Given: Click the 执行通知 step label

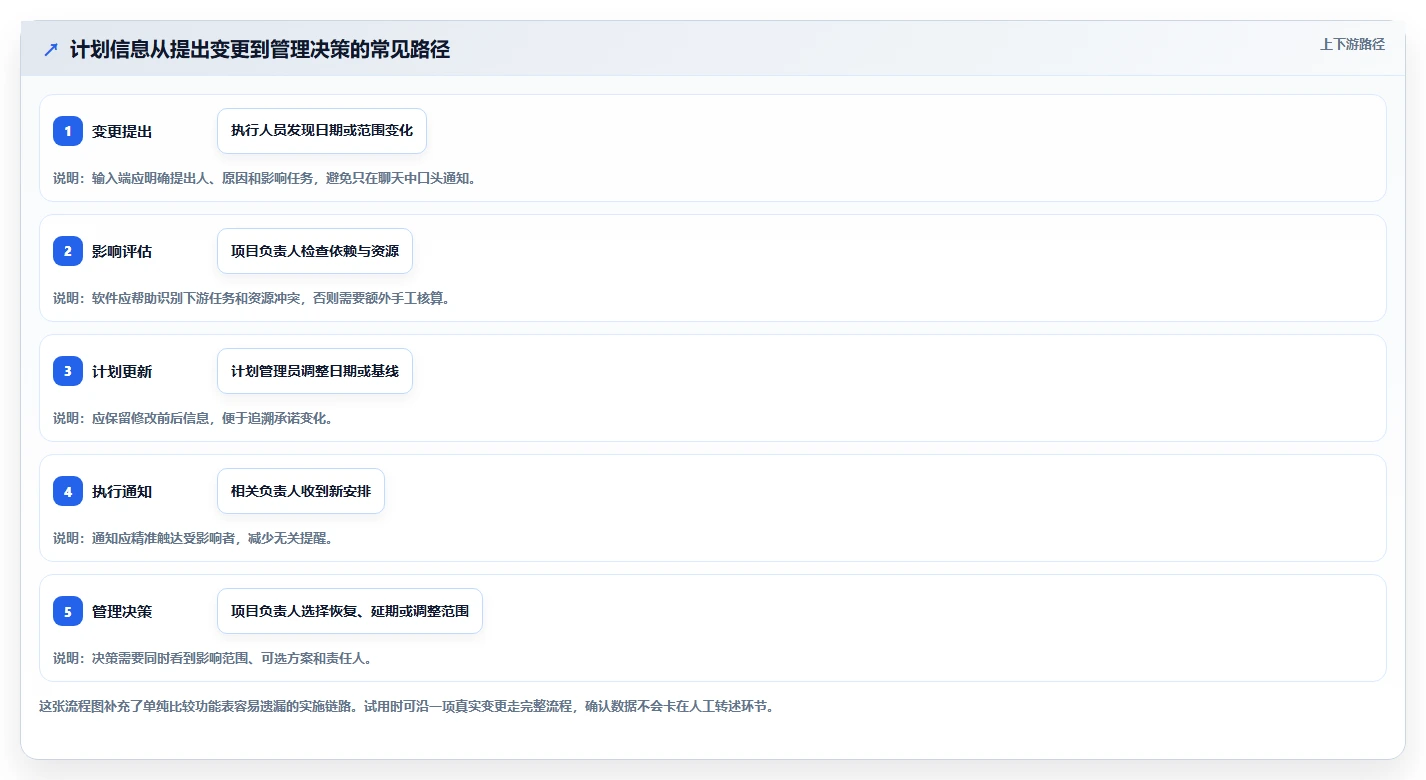Looking at the screenshot, I should click(122, 491).
